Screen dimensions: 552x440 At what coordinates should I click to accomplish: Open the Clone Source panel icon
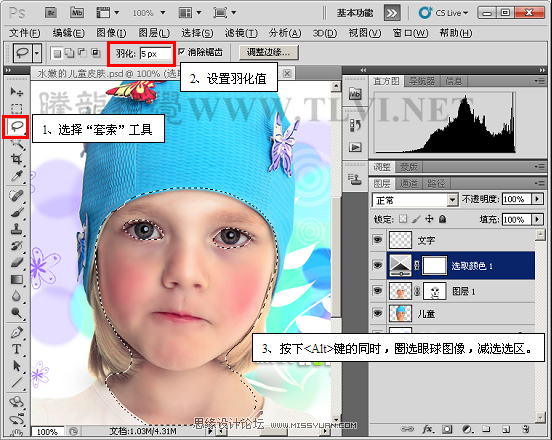(x=355, y=180)
